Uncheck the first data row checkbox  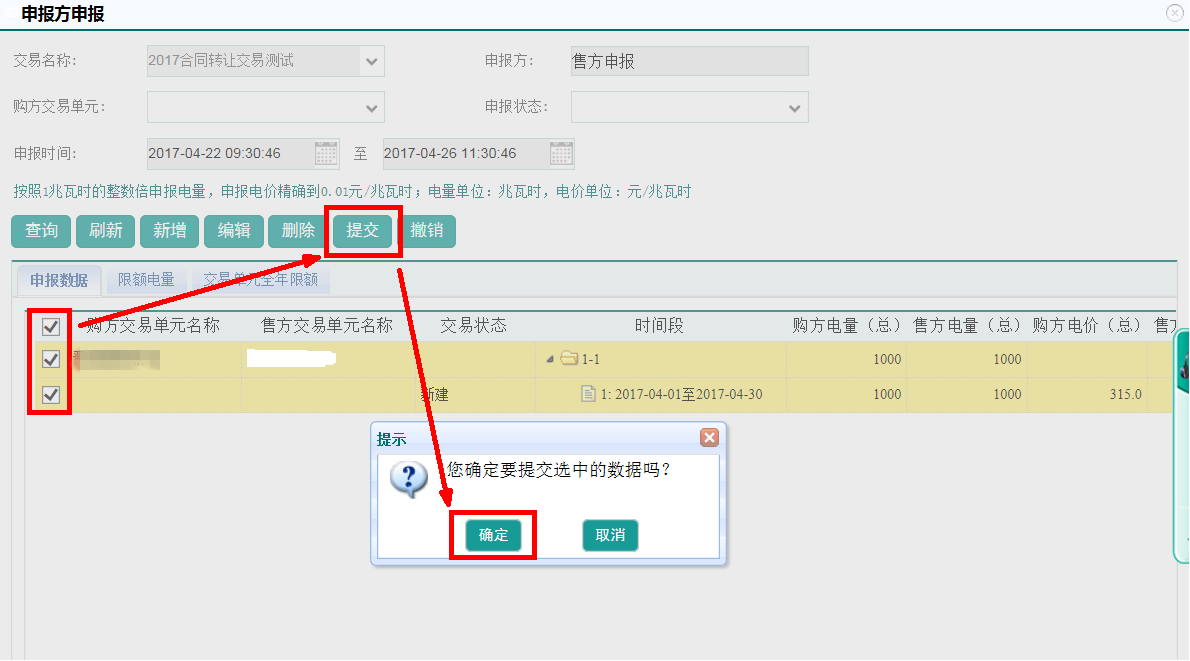tap(51, 359)
